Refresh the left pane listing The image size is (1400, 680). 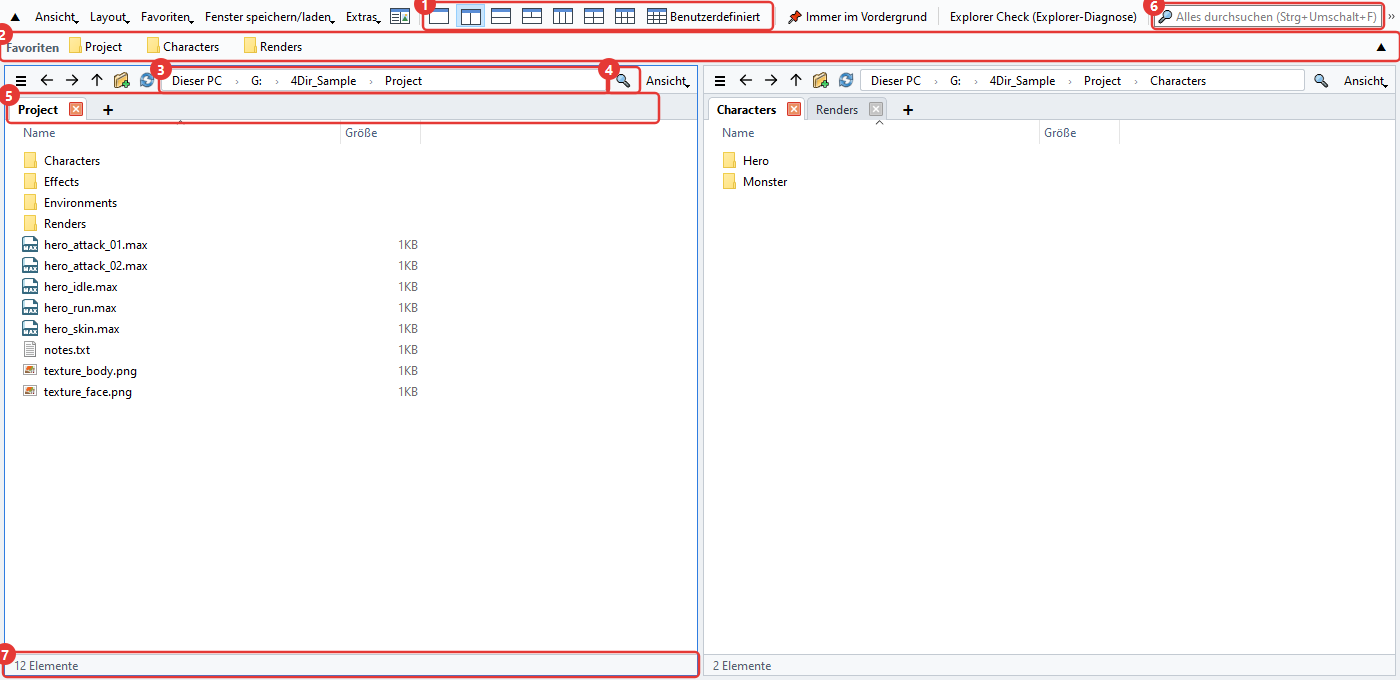(x=147, y=81)
